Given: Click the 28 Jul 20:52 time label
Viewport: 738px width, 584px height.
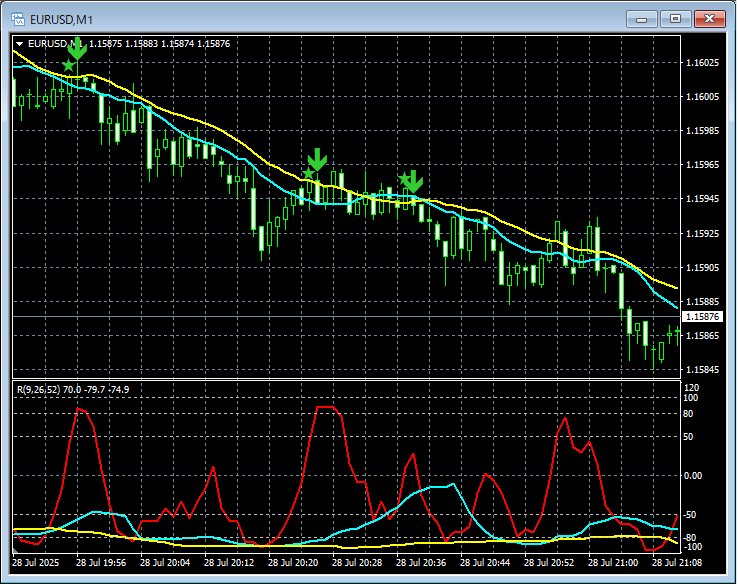Looking at the screenshot, I should click(549, 563).
